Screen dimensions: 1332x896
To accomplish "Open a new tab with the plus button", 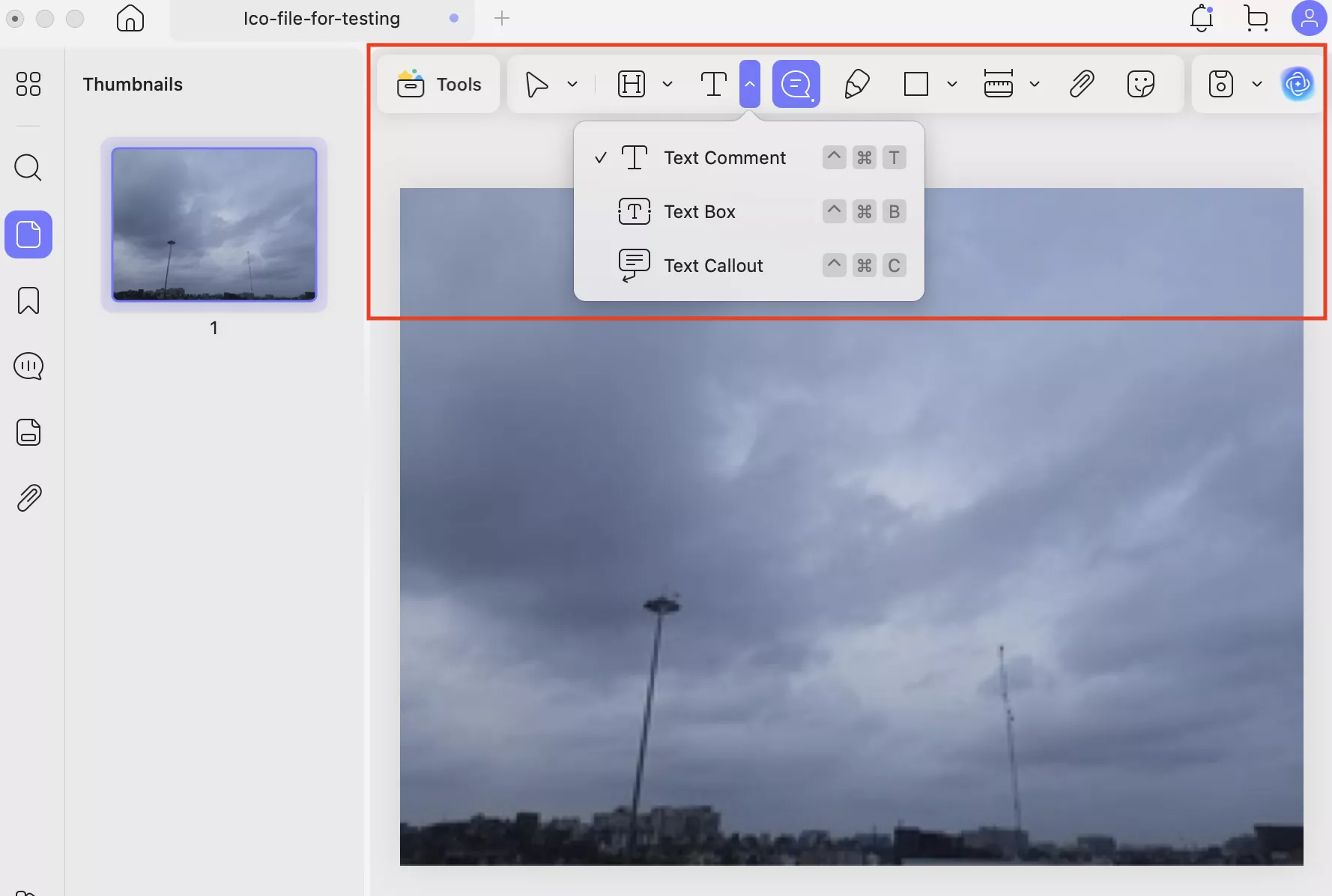I will click(x=502, y=19).
